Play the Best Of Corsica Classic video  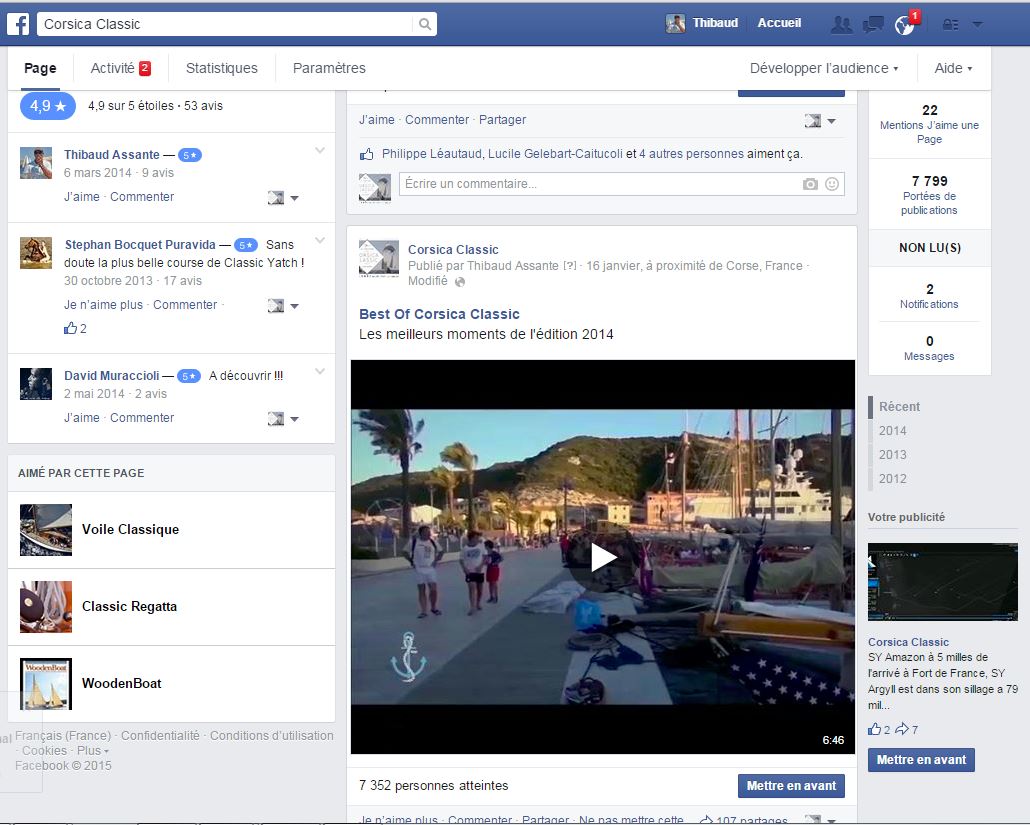(x=603, y=557)
